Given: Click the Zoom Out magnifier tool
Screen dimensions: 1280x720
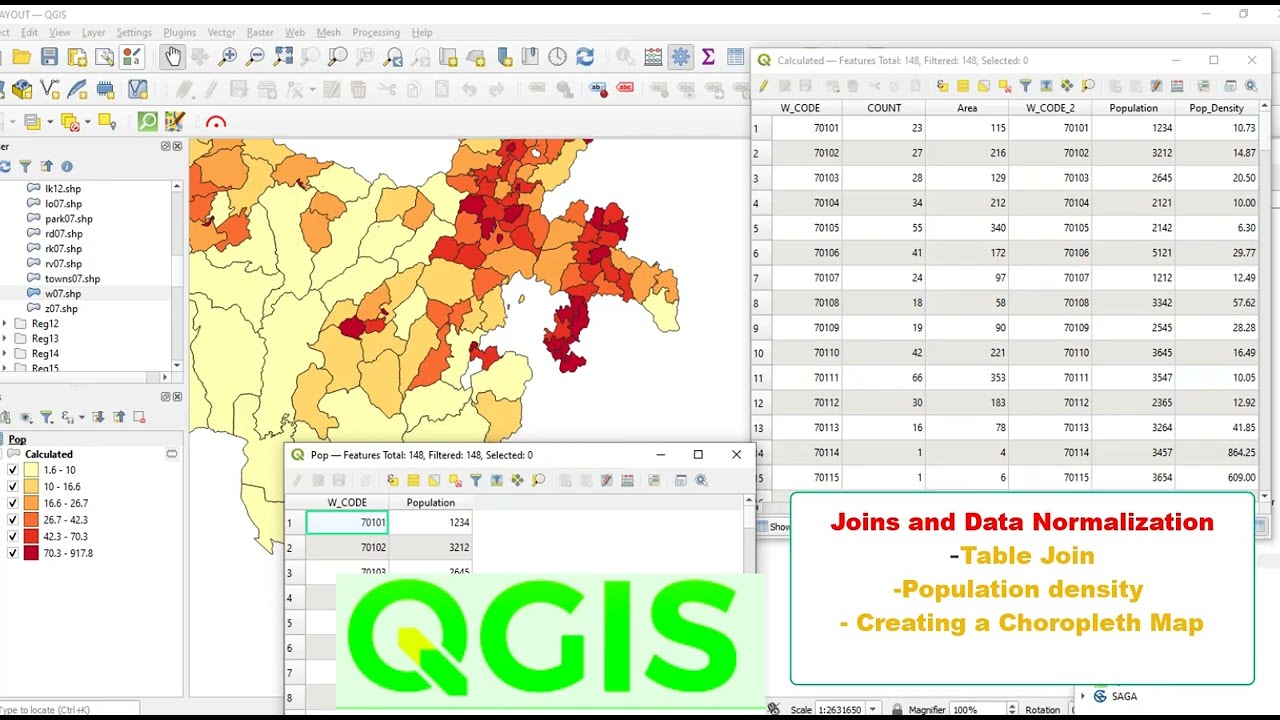Looking at the screenshot, I should click(x=255, y=57).
